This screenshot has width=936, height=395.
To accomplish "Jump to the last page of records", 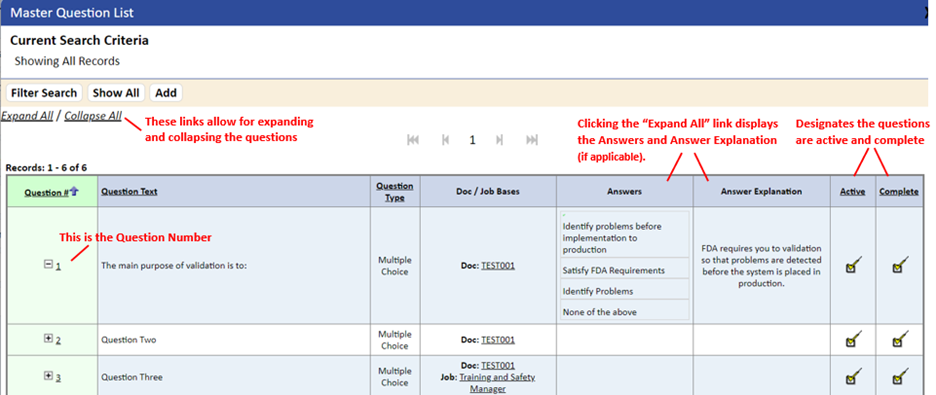I will tap(532, 140).
